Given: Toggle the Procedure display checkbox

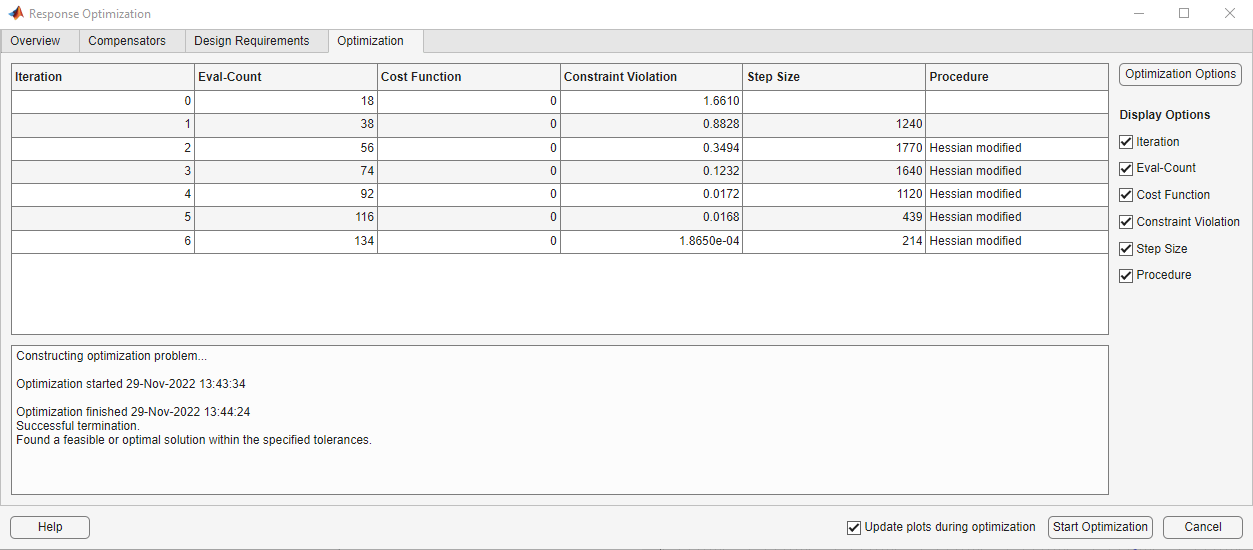Looking at the screenshot, I should 1126,275.
